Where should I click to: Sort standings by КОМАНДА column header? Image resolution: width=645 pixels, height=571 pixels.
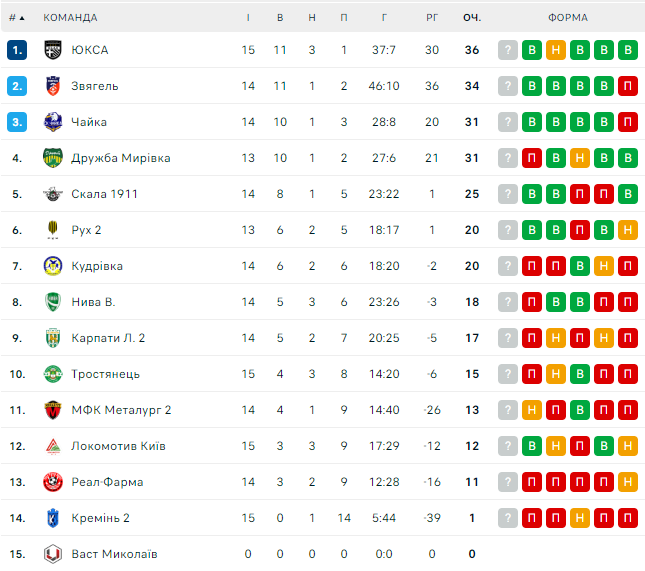(x=70, y=17)
